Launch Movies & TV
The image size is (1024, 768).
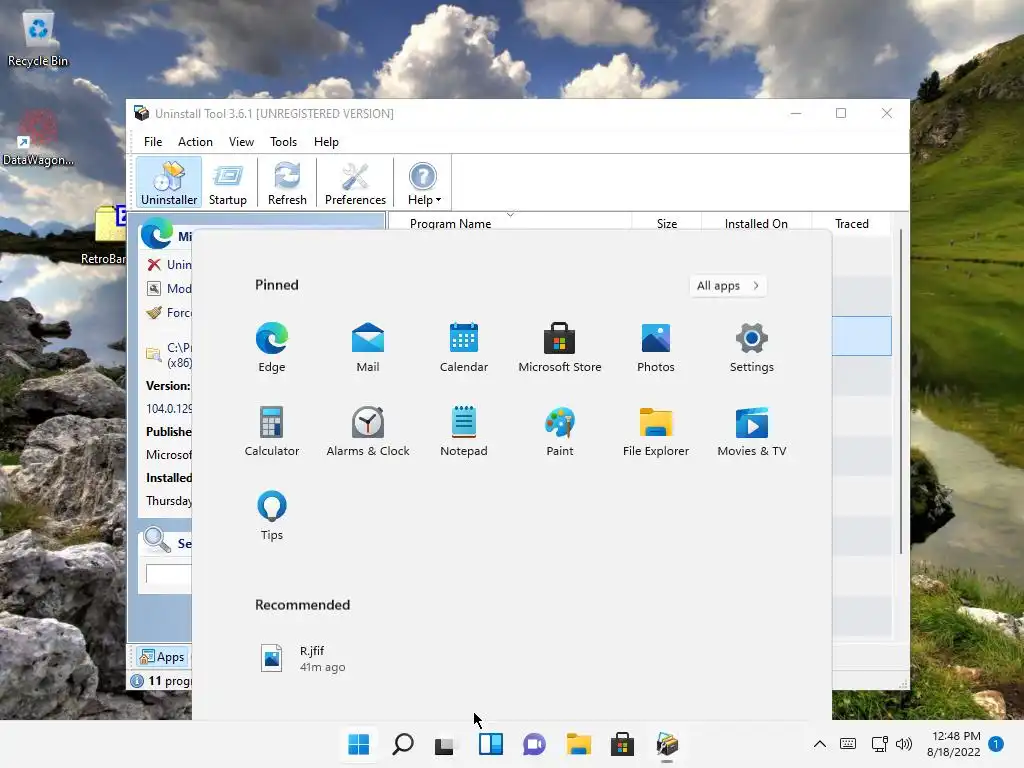tap(752, 431)
